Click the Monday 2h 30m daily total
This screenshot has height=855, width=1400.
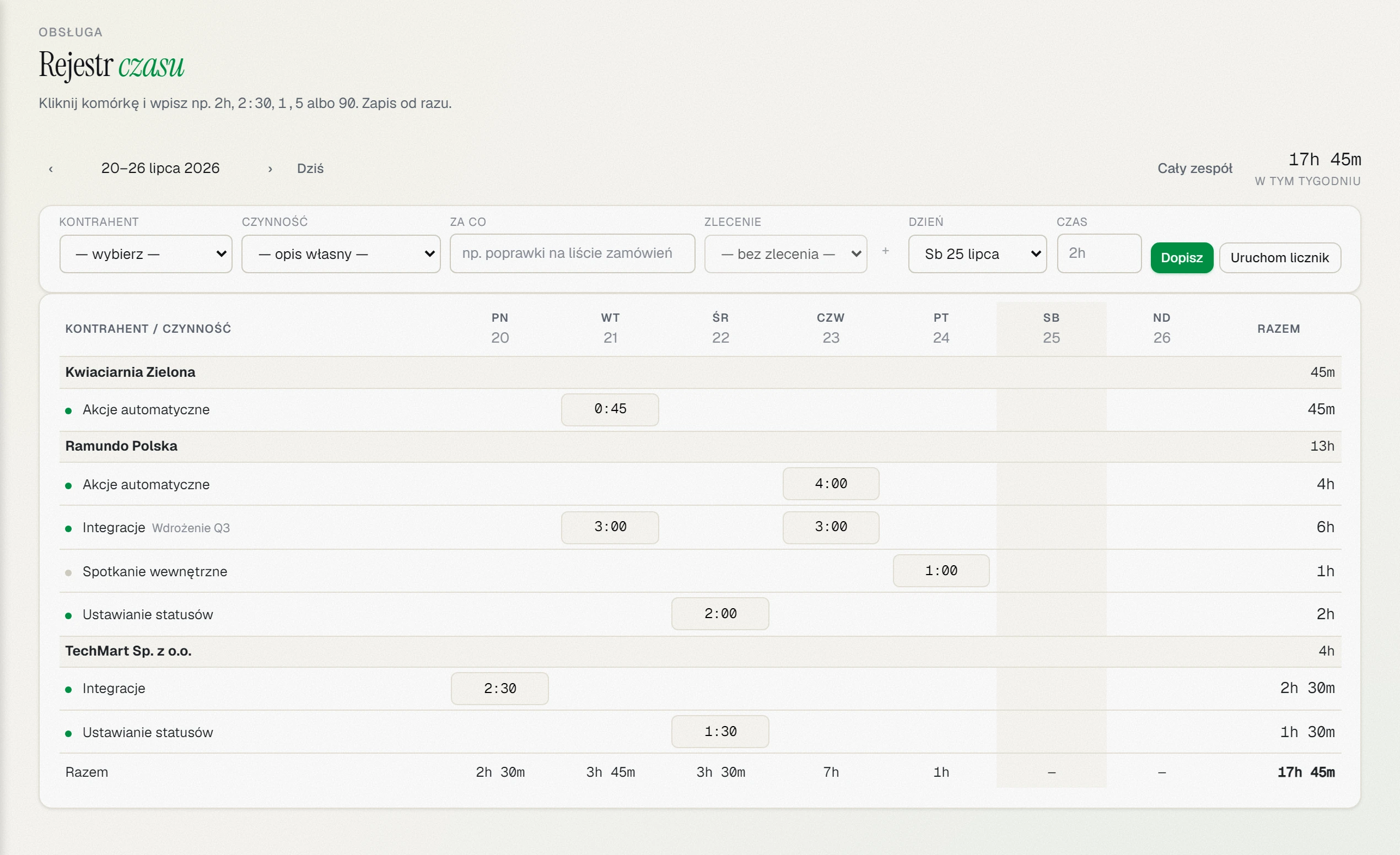(500, 772)
